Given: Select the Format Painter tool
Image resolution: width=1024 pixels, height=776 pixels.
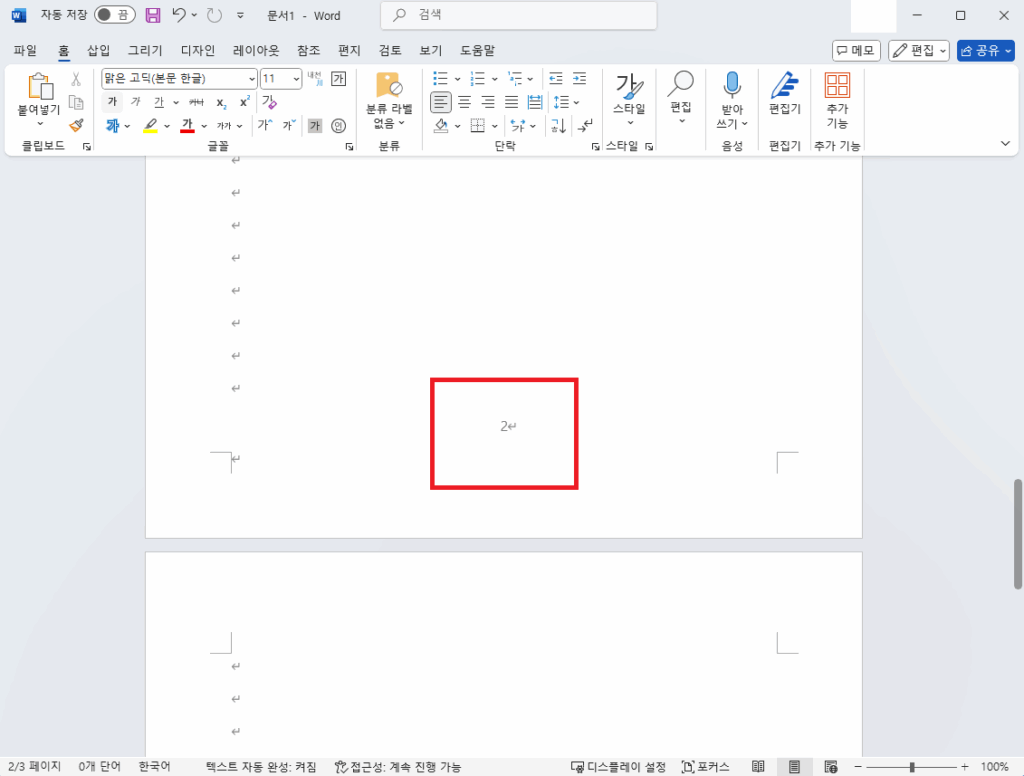Looking at the screenshot, I should coord(75,125).
